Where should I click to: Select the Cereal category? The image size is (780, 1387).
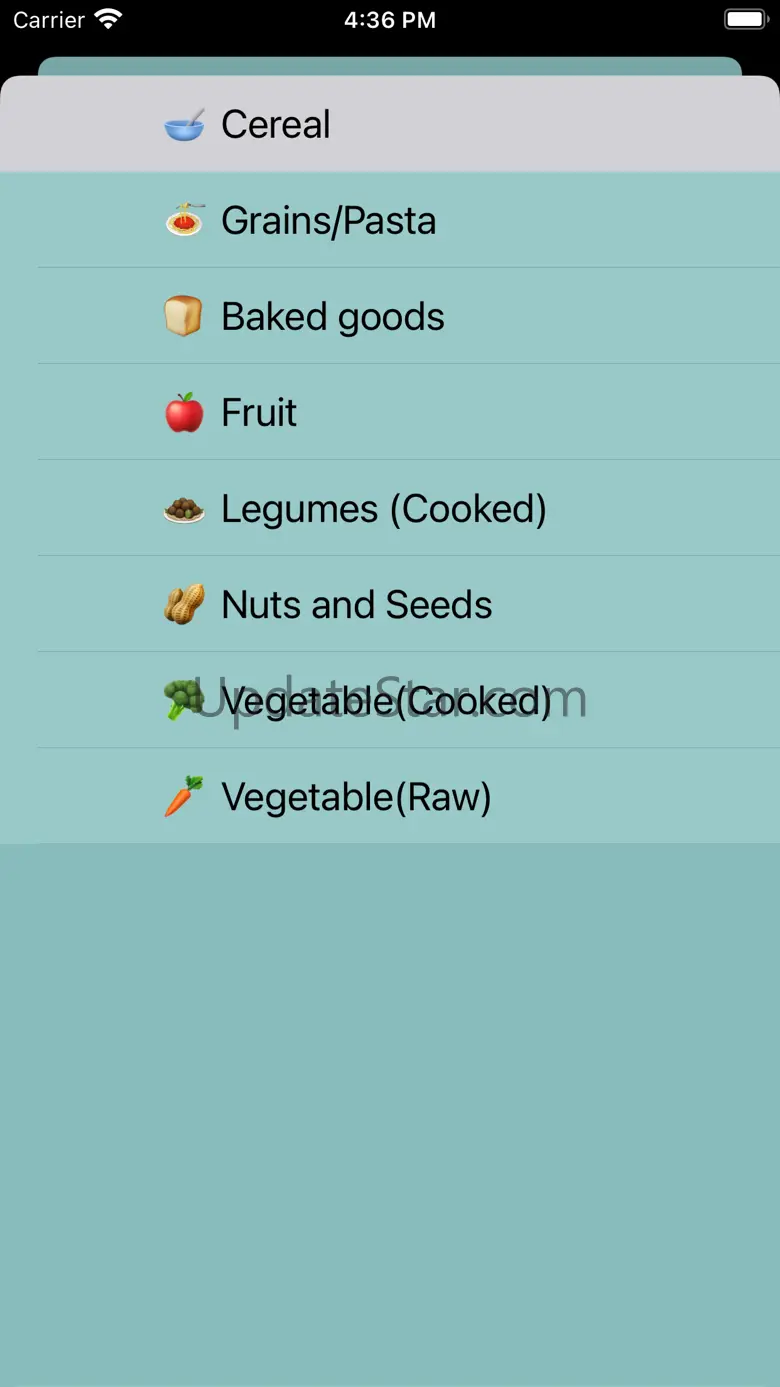click(276, 125)
